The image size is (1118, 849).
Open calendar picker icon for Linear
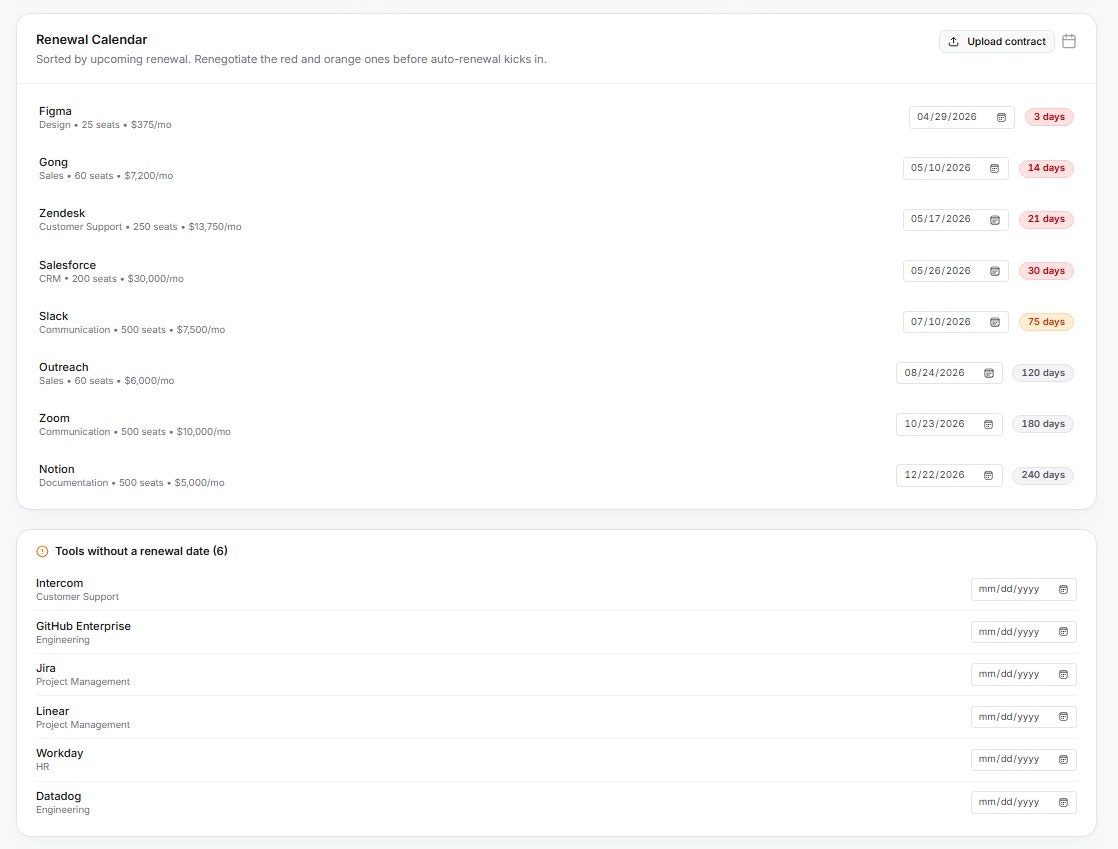point(1063,717)
